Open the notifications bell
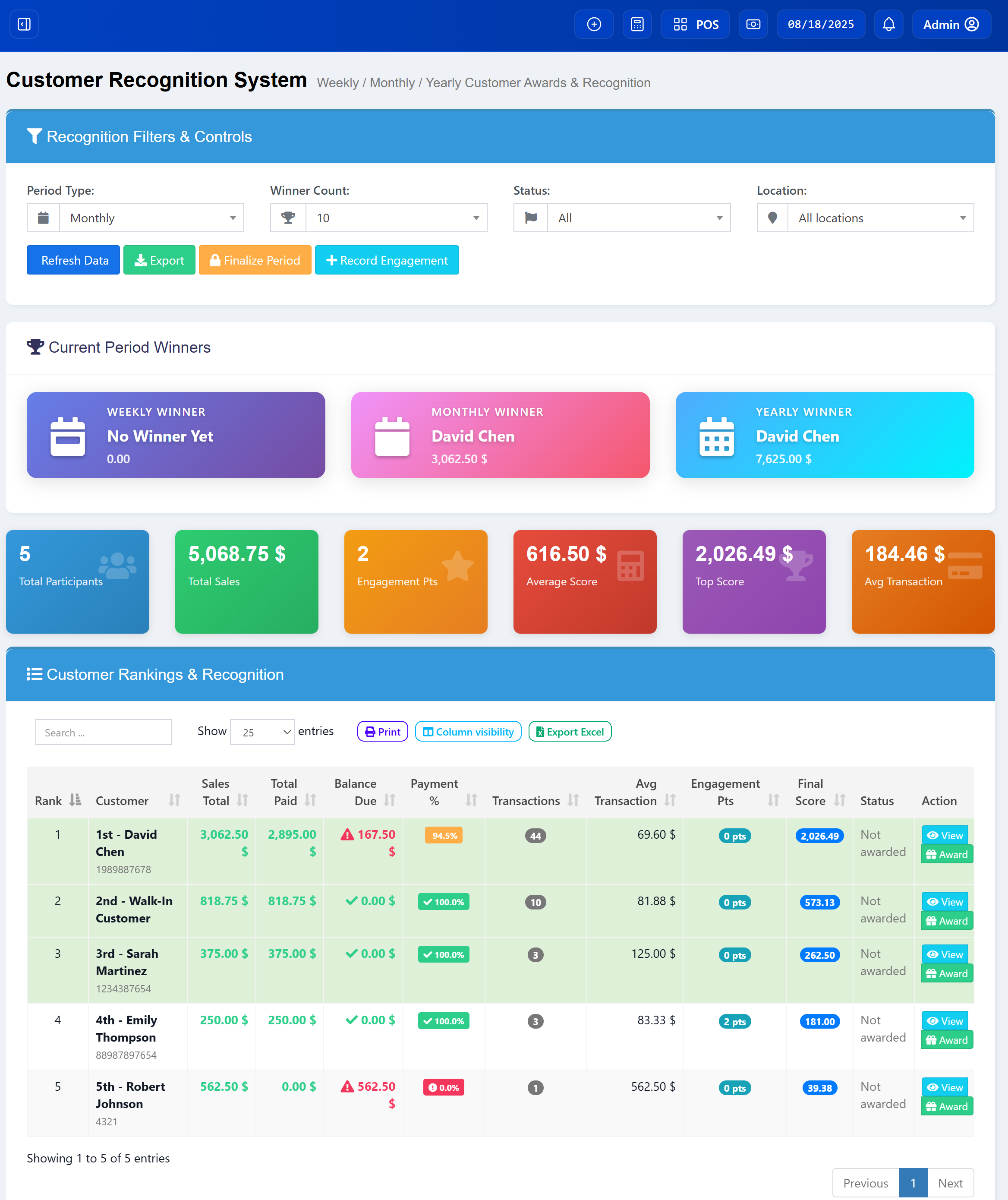Image resolution: width=1008 pixels, height=1200 pixels. [x=888, y=24]
